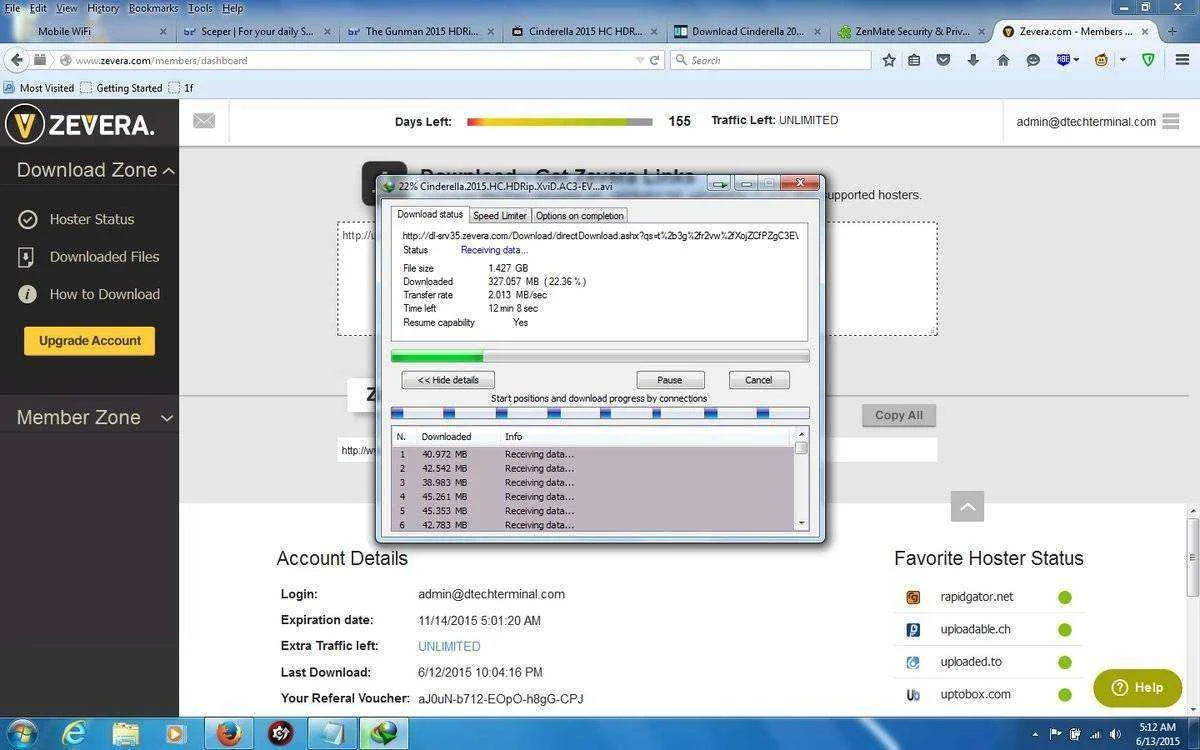This screenshot has width=1200, height=750.
Task: Click the Zevera logo
Action: (81, 125)
